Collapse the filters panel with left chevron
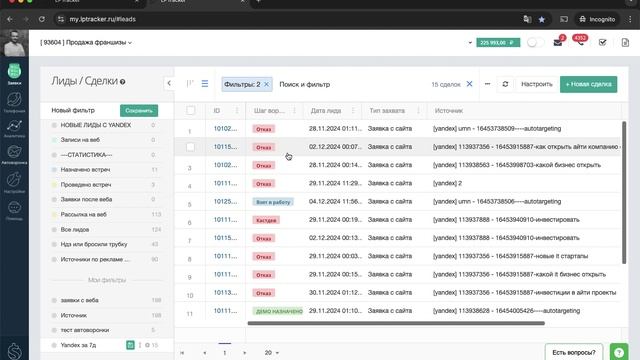Image resolution: width=640 pixels, height=360 pixels. coord(169,84)
